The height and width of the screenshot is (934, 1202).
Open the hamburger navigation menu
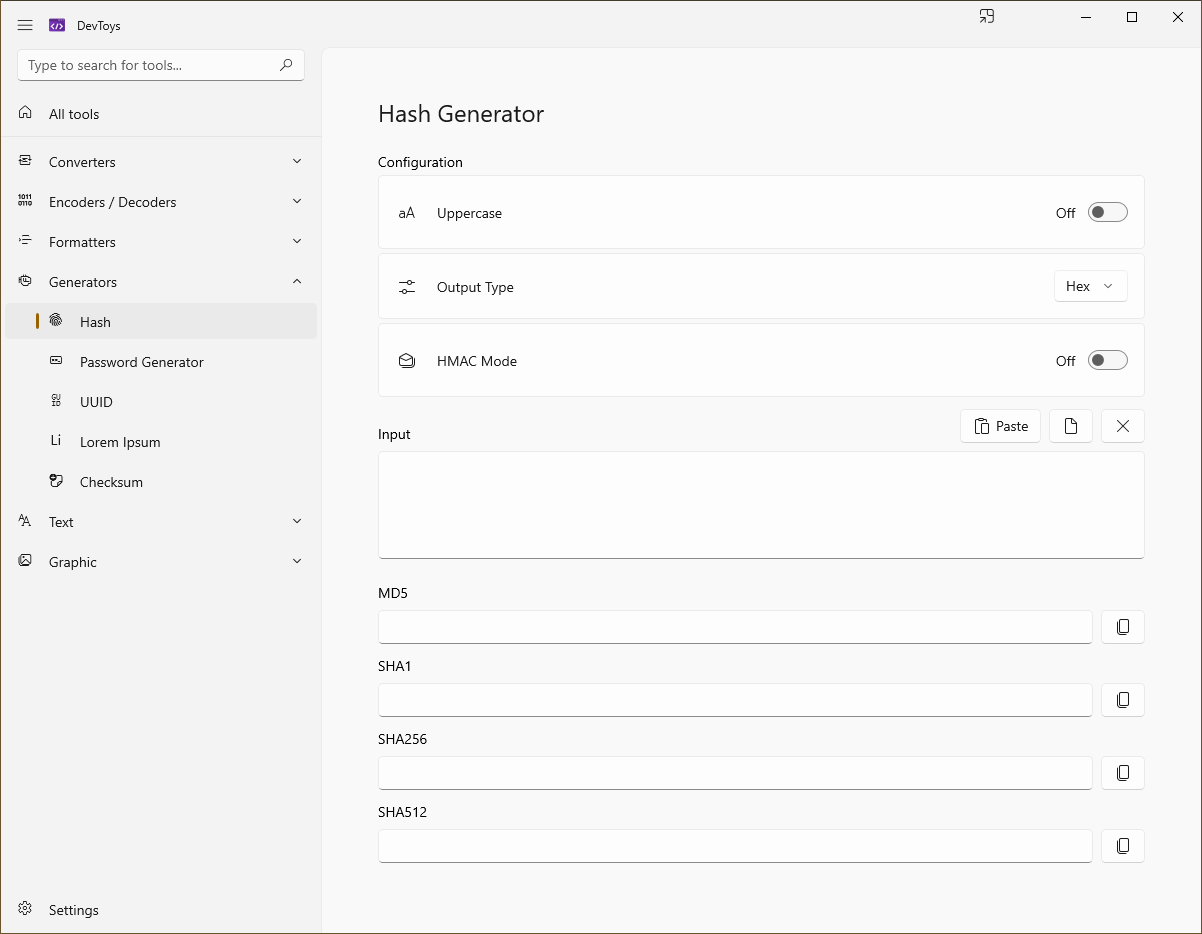(25, 25)
